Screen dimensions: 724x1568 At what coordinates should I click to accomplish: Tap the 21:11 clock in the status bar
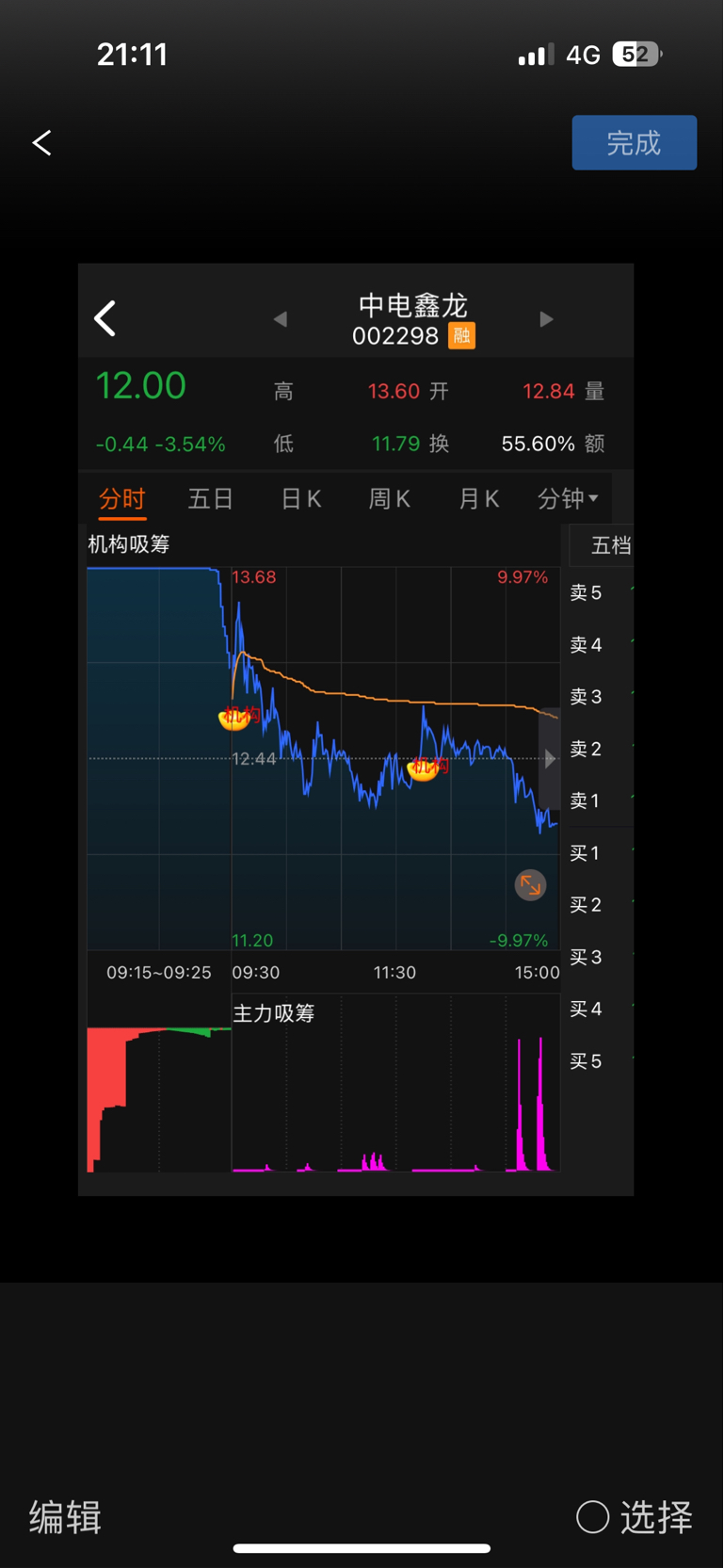pos(133,55)
